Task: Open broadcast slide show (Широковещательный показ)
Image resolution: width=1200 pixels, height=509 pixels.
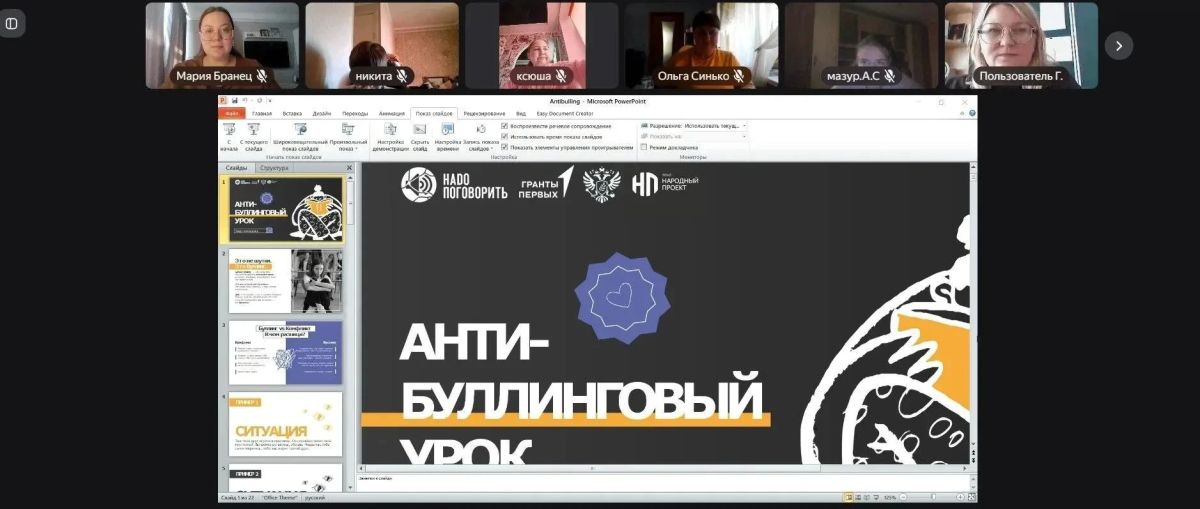Action: (301, 137)
